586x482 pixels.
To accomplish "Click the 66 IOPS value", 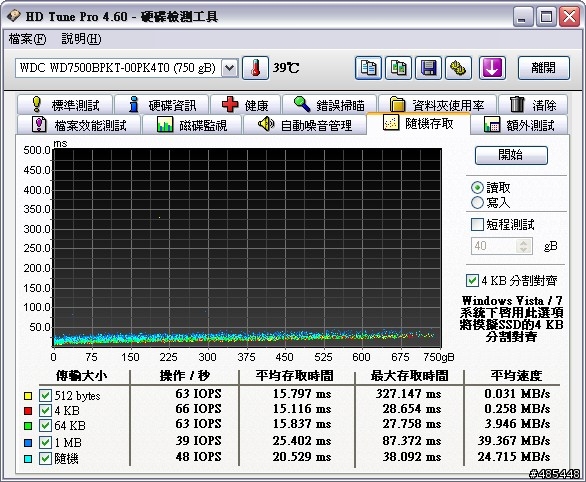I will [x=198, y=409].
